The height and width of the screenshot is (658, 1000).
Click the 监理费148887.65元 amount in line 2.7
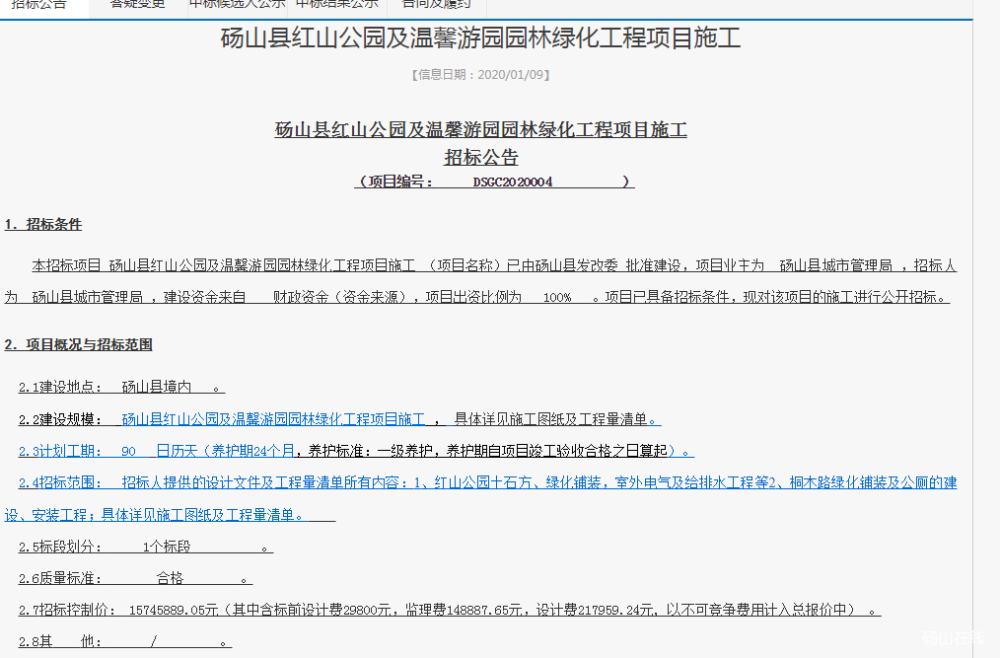tap(463, 610)
